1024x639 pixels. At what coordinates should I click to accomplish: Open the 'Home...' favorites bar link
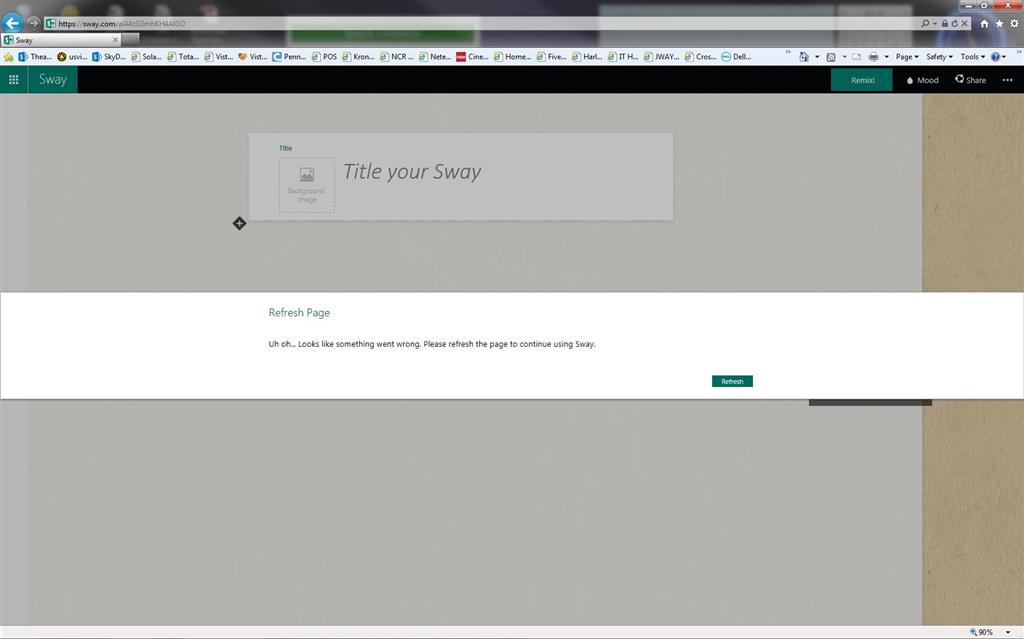pyautogui.click(x=513, y=57)
